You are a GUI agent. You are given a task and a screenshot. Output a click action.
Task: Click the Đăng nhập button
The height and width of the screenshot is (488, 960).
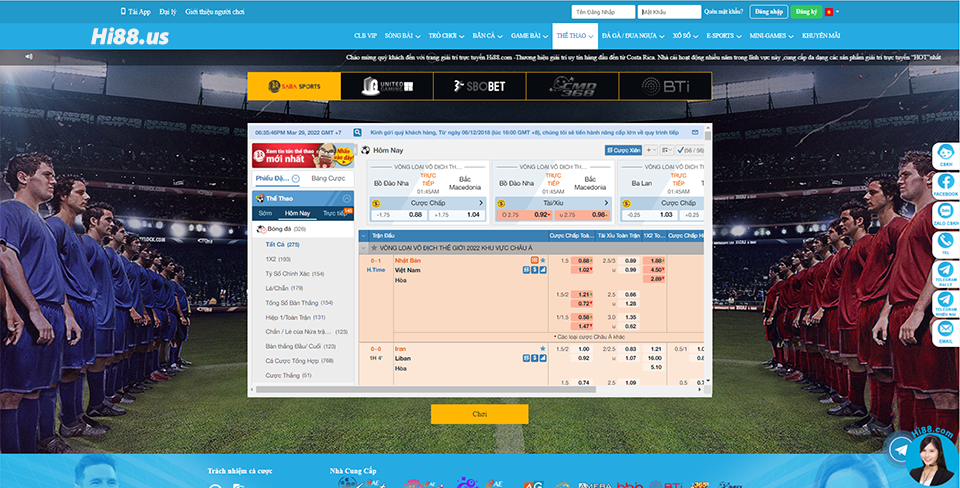(768, 12)
